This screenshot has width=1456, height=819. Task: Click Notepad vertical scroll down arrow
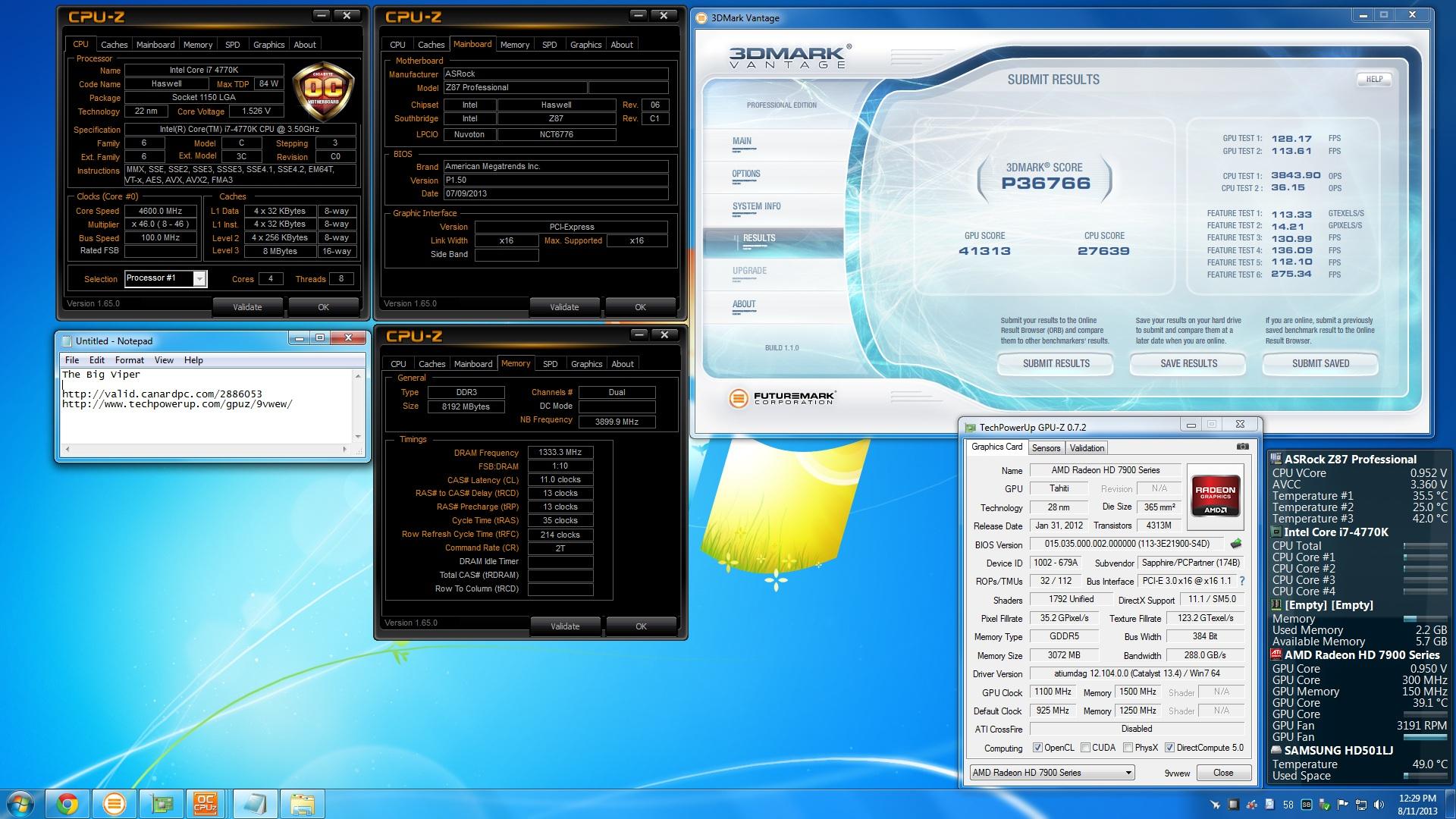[358, 437]
